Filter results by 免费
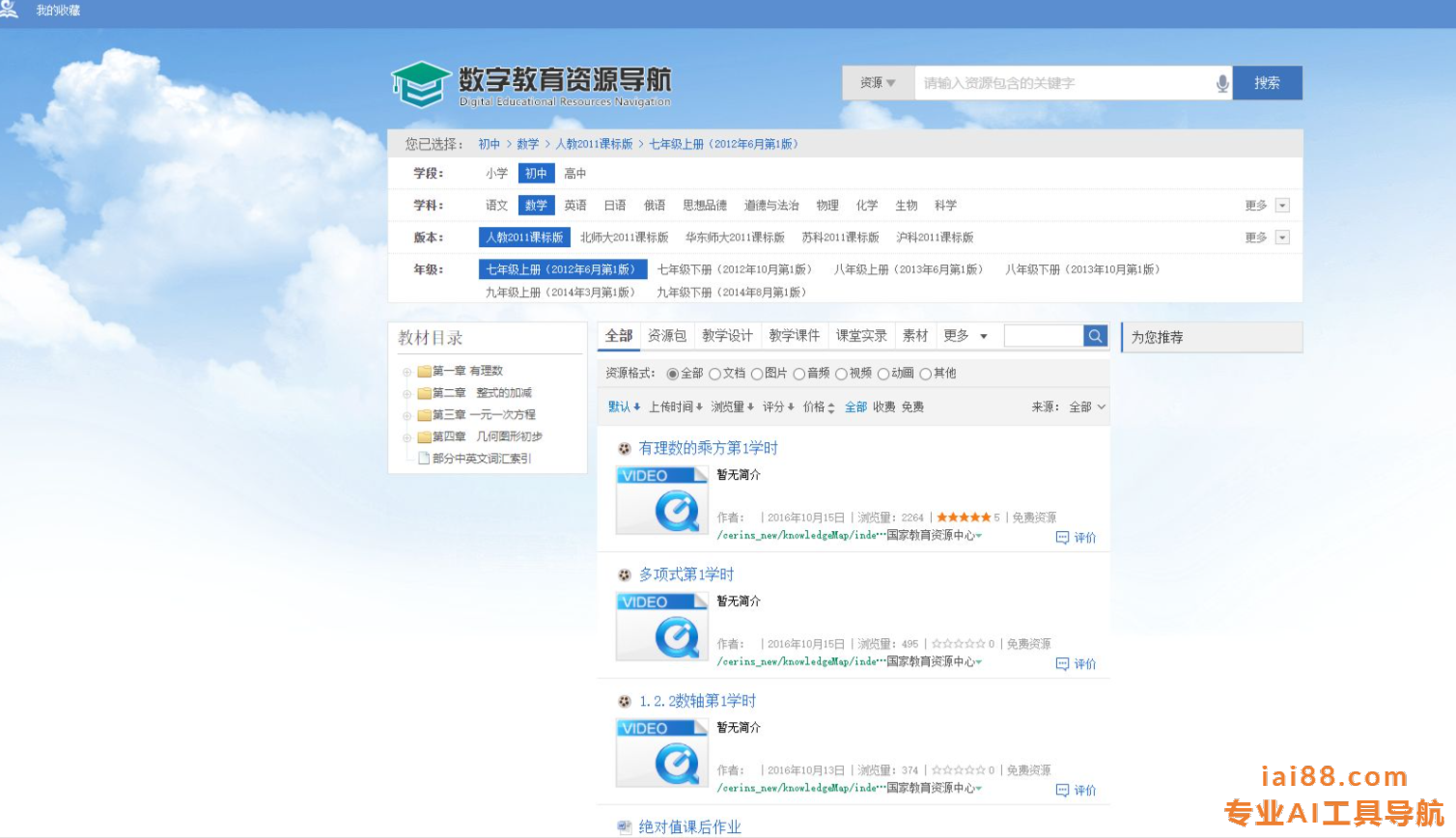 tap(912, 407)
